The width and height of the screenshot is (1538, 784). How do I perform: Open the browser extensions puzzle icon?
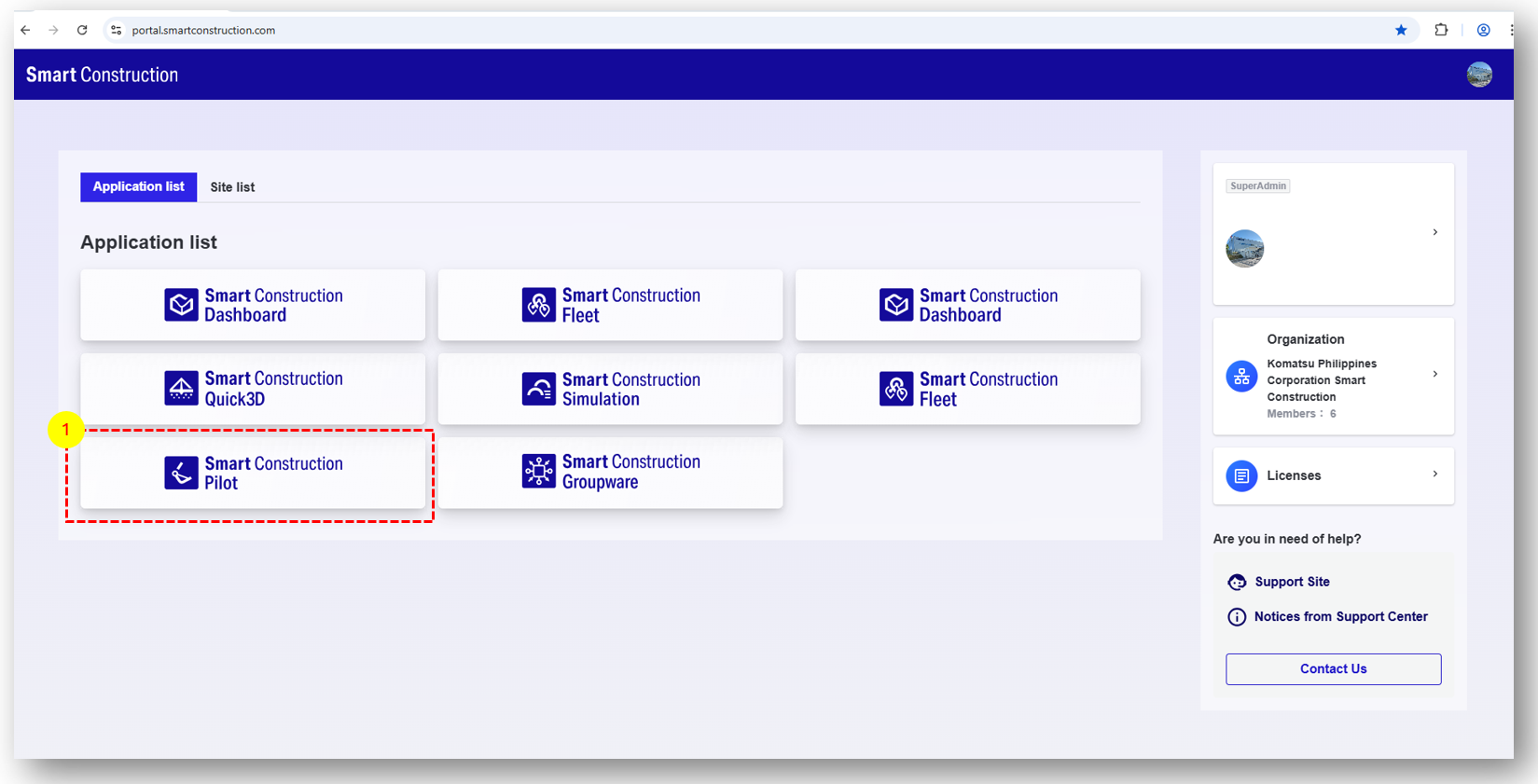(x=1441, y=30)
